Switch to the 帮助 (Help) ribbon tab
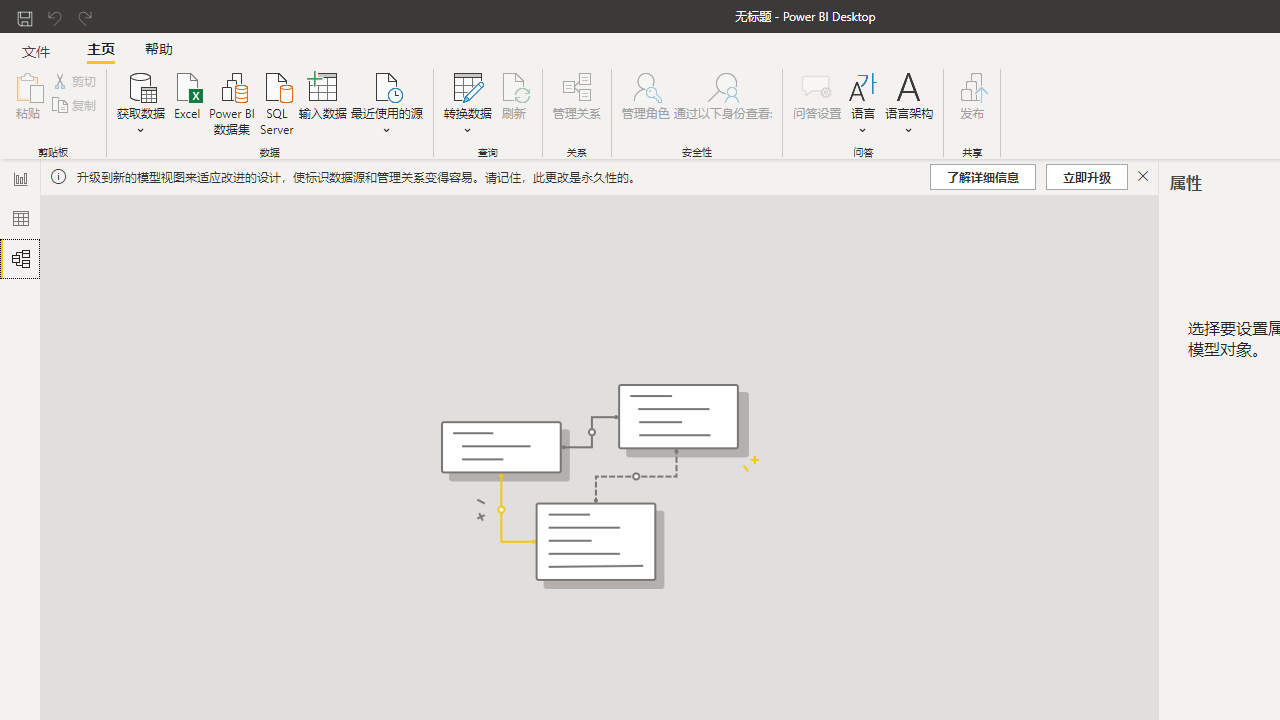1280x720 pixels. [x=159, y=48]
